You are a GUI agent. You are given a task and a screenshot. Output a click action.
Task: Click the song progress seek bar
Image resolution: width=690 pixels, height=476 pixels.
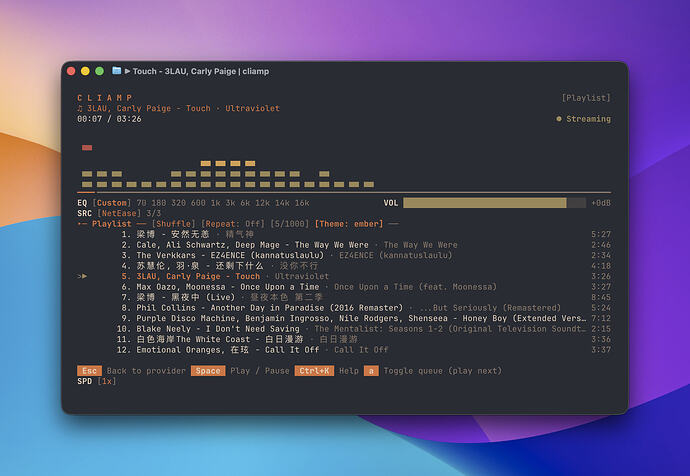click(344, 192)
